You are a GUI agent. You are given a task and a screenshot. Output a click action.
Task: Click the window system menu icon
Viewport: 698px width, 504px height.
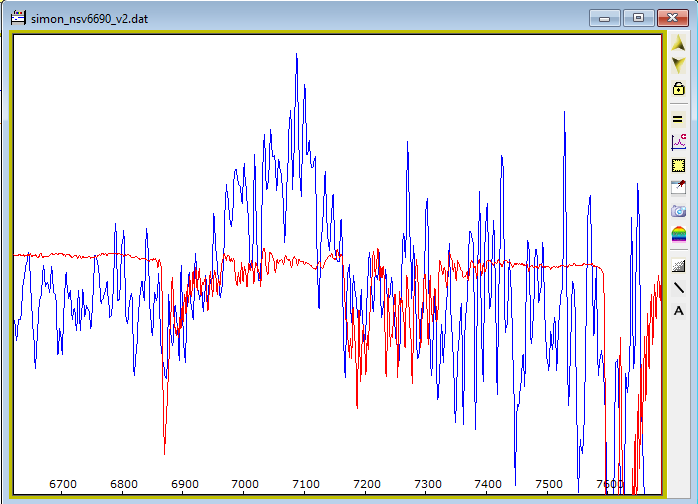(17, 18)
